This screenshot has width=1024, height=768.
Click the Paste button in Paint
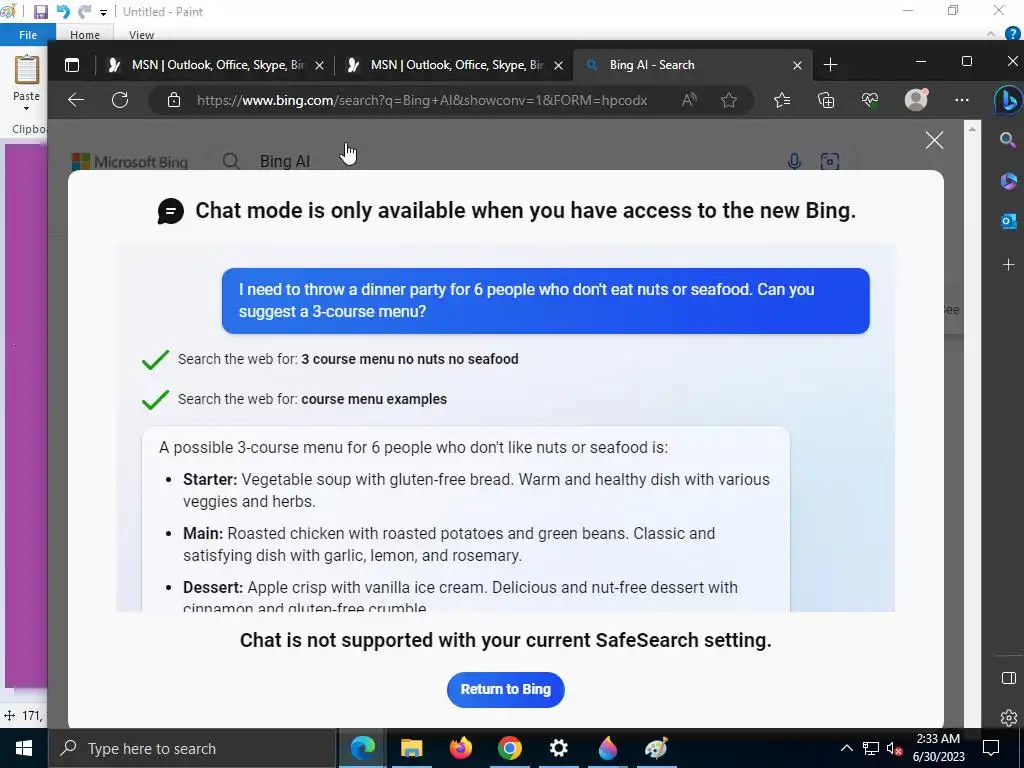(27, 77)
